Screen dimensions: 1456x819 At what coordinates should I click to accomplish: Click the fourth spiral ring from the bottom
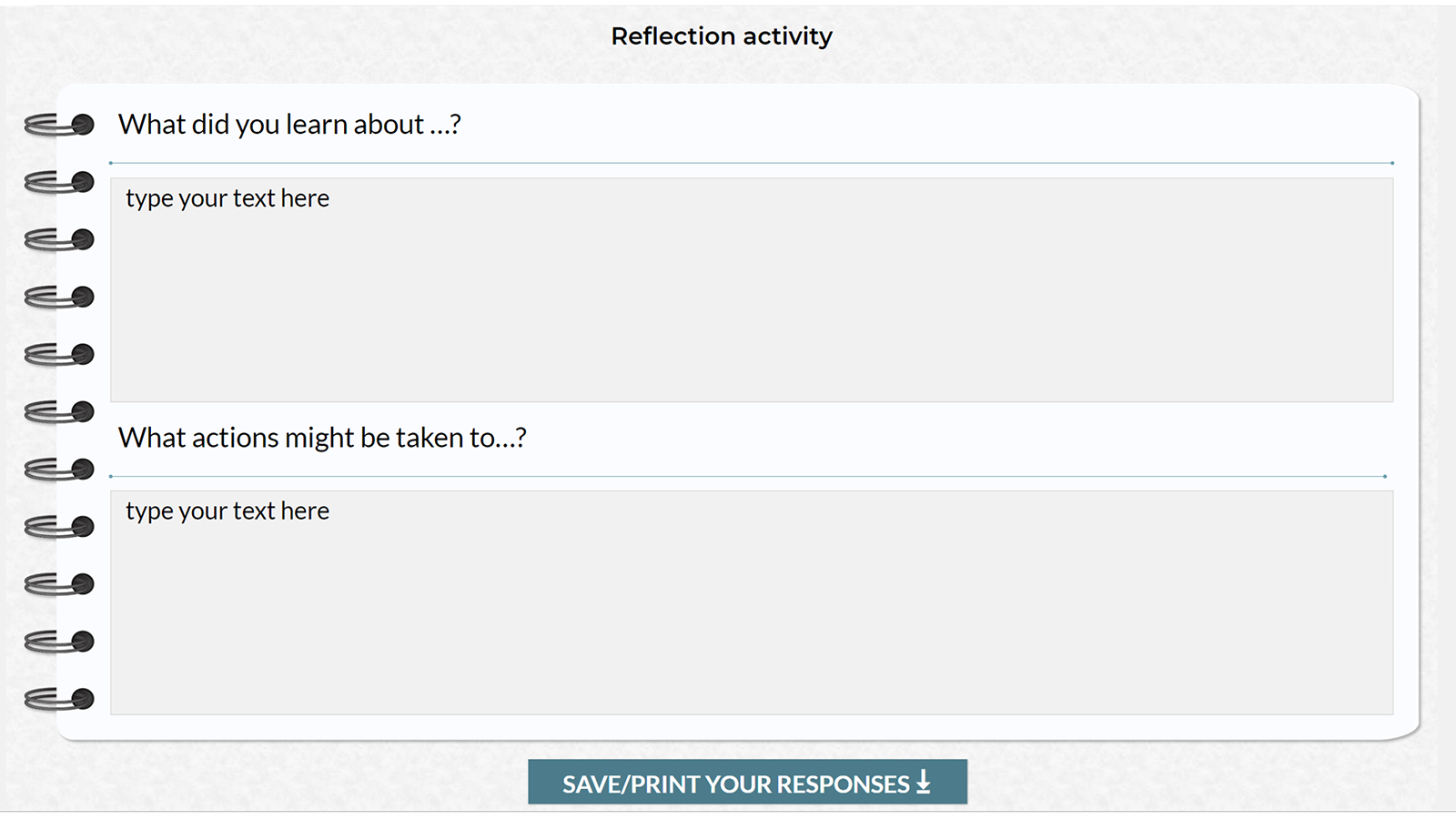[x=59, y=526]
